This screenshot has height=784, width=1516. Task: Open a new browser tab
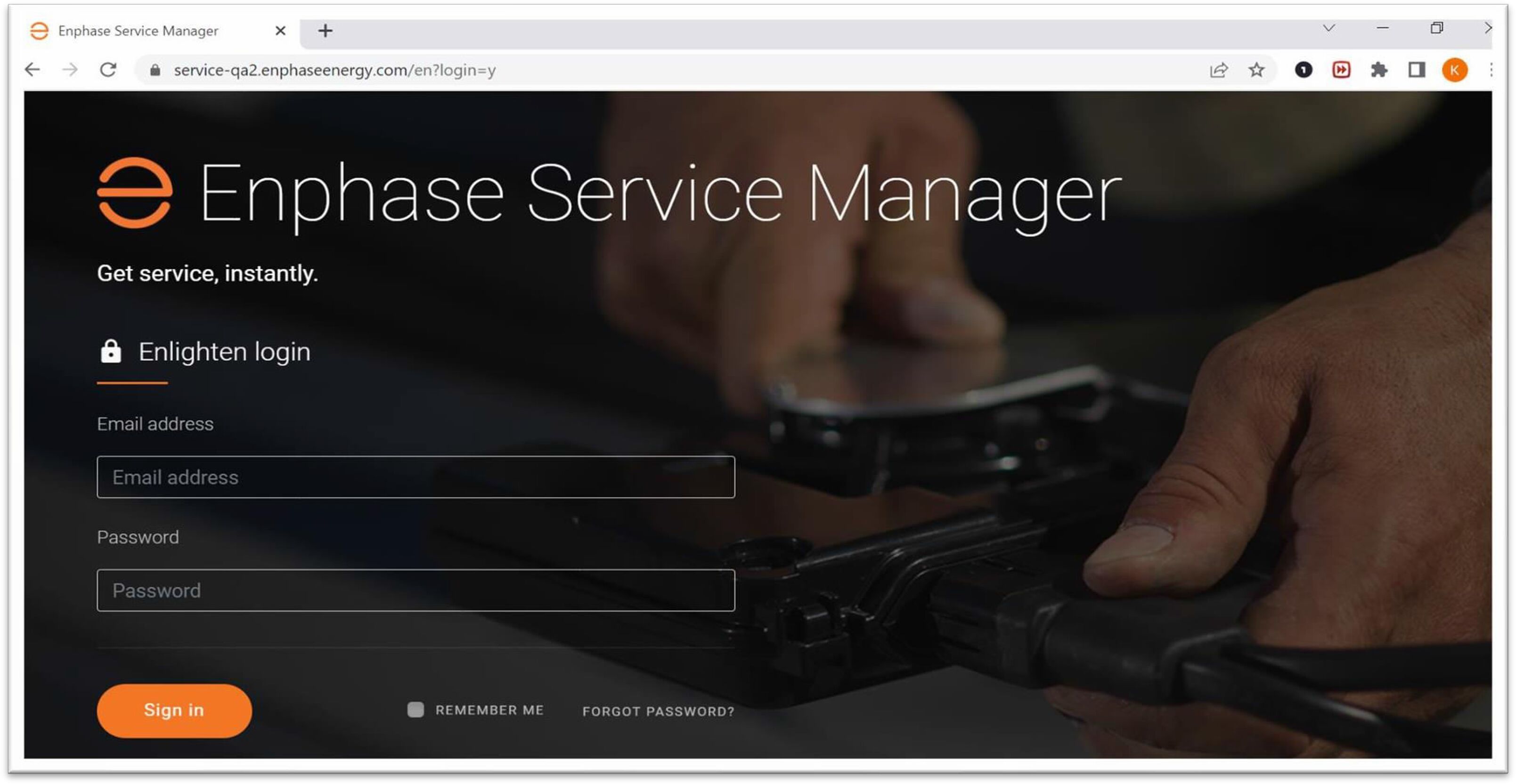point(326,31)
